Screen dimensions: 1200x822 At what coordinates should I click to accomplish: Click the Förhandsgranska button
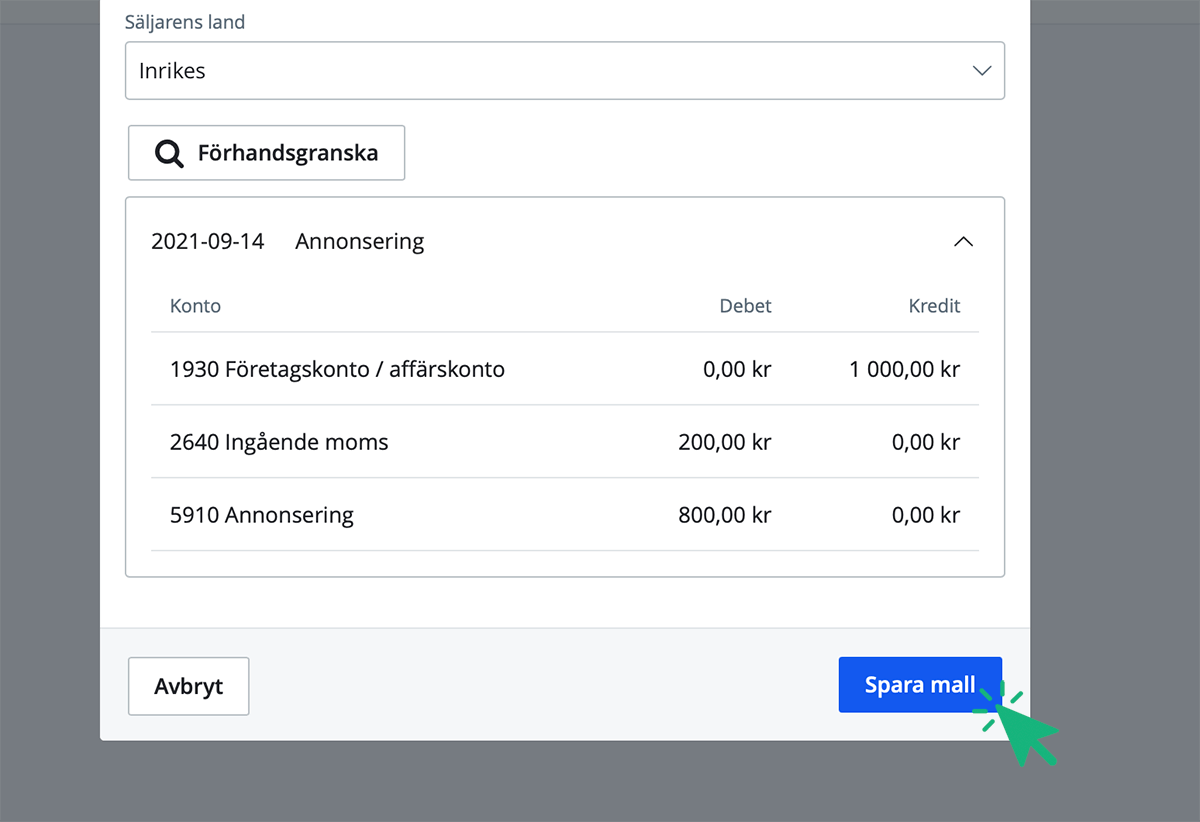pos(266,152)
